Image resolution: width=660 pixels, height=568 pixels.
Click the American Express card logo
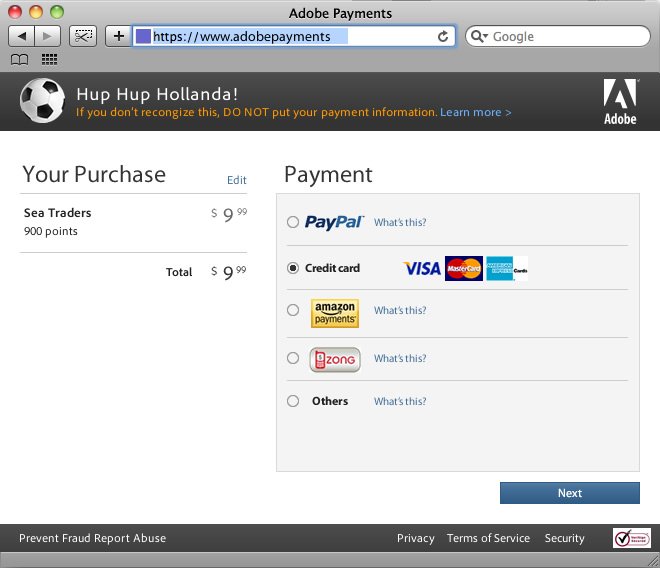coord(507,268)
